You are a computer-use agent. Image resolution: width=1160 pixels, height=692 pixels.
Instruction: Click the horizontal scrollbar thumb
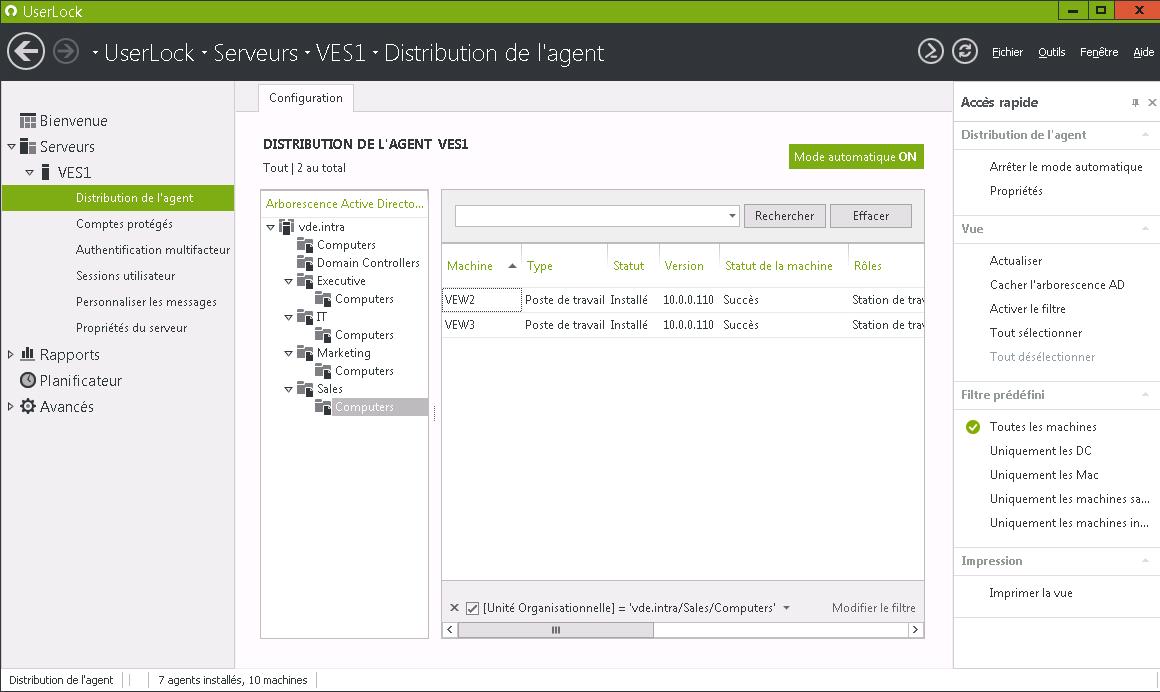[556, 630]
